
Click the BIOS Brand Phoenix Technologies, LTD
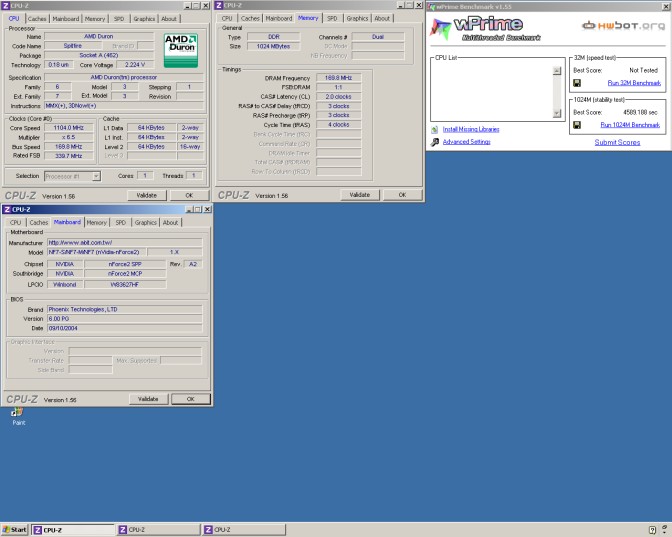pyautogui.click(x=124, y=309)
